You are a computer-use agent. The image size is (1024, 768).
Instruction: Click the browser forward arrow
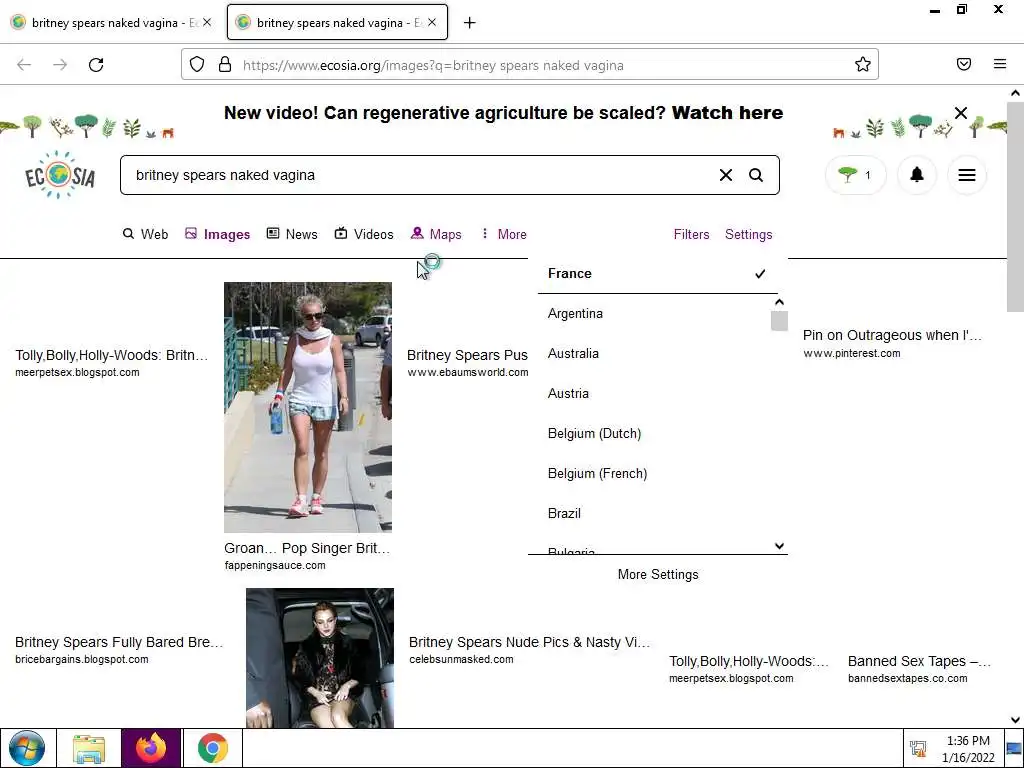point(60,65)
